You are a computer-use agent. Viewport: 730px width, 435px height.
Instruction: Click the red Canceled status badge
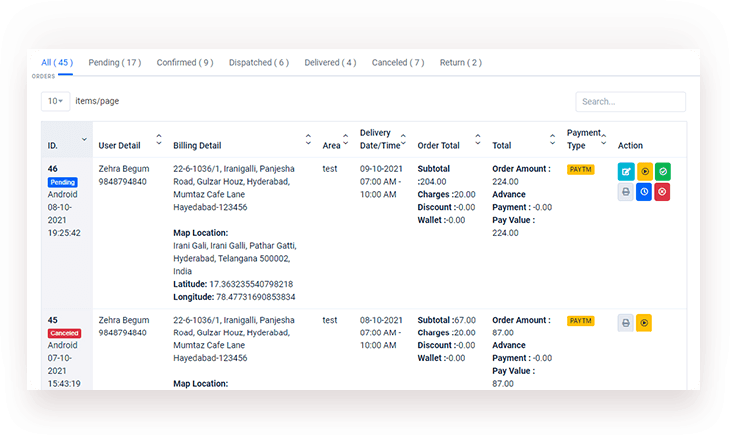point(64,333)
